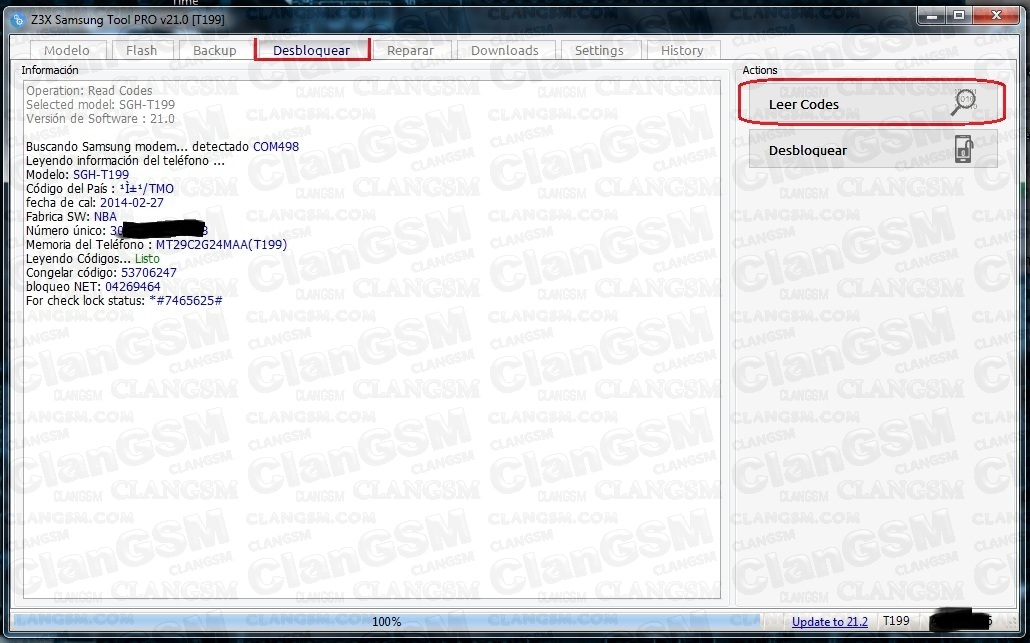Follow the Update to 21.2 link
Viewport: 1030px width, 643px height.
830,621
